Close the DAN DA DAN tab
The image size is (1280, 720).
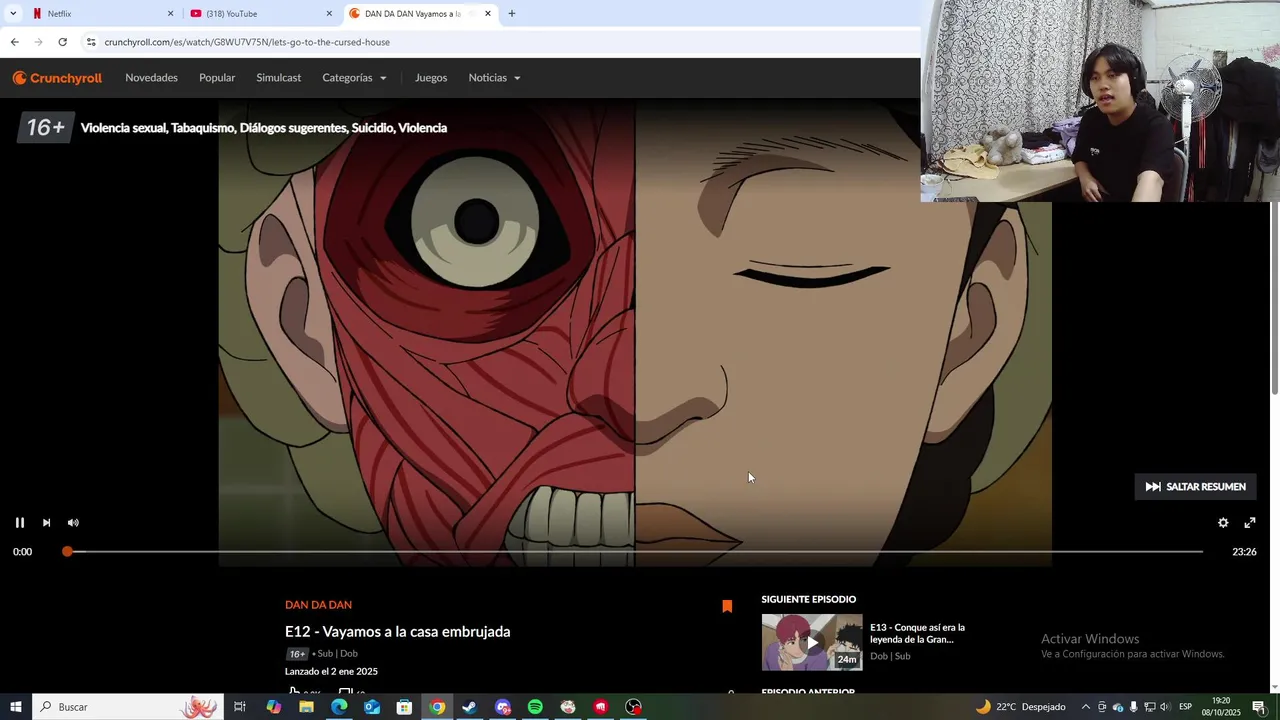(488, 14)
